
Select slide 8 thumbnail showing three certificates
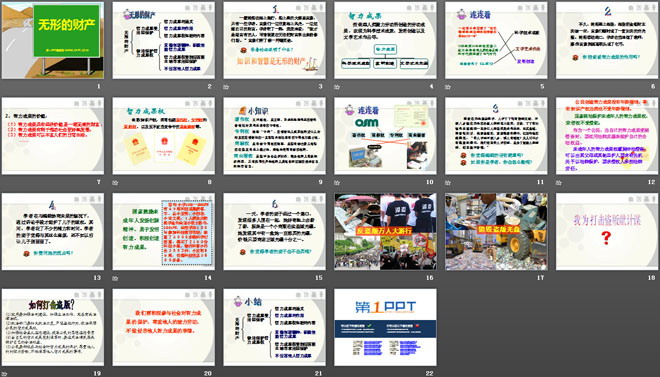tap(164, 136)
